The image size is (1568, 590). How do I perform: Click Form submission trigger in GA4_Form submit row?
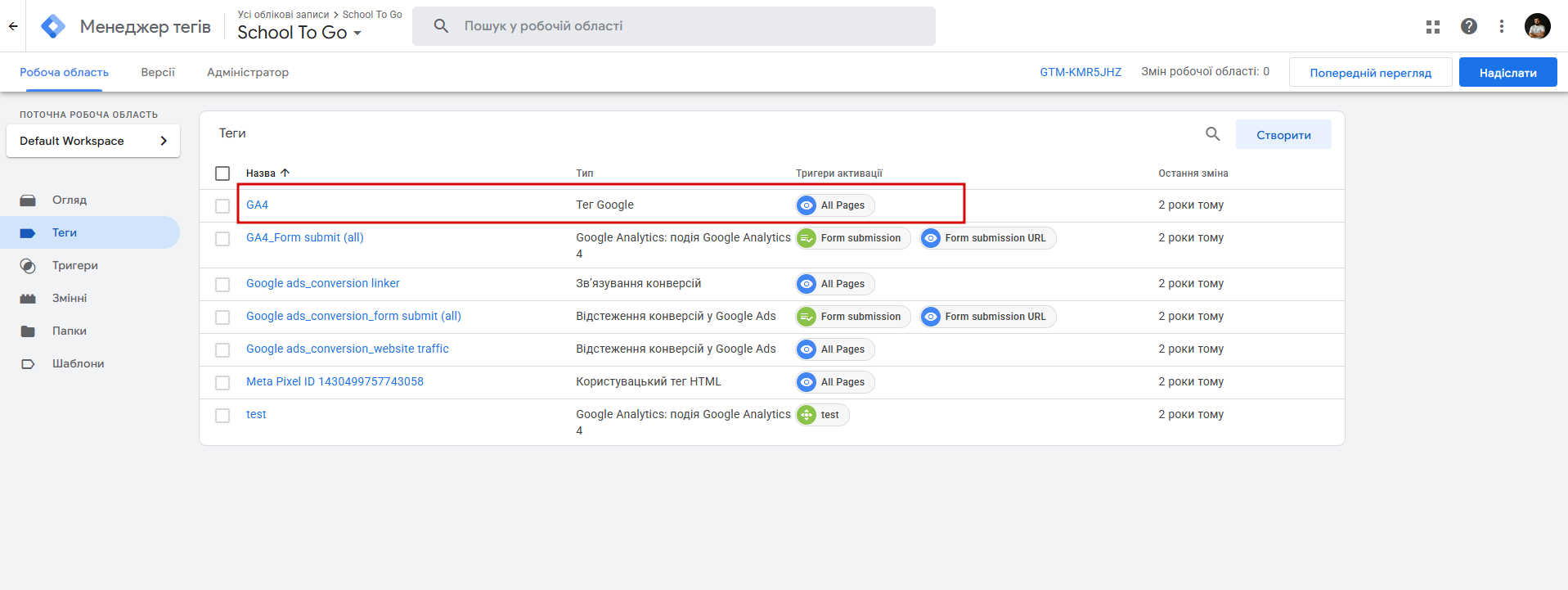click(x=853, y=238)
